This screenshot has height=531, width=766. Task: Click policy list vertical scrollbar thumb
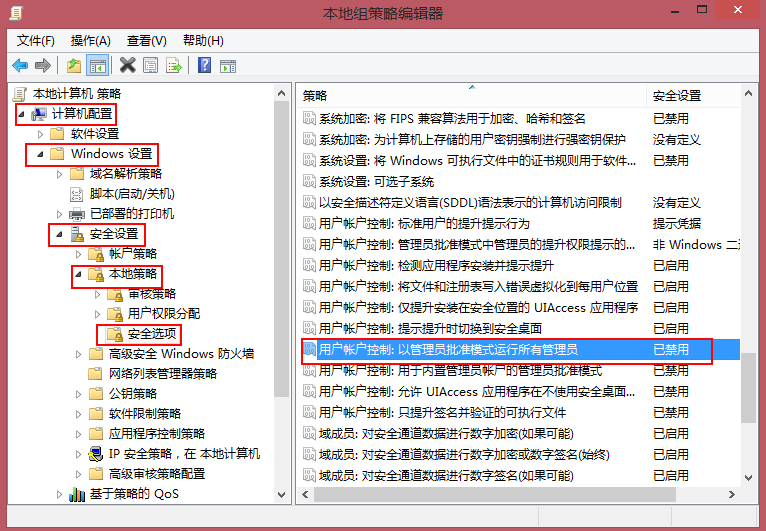tap(748, 388)
